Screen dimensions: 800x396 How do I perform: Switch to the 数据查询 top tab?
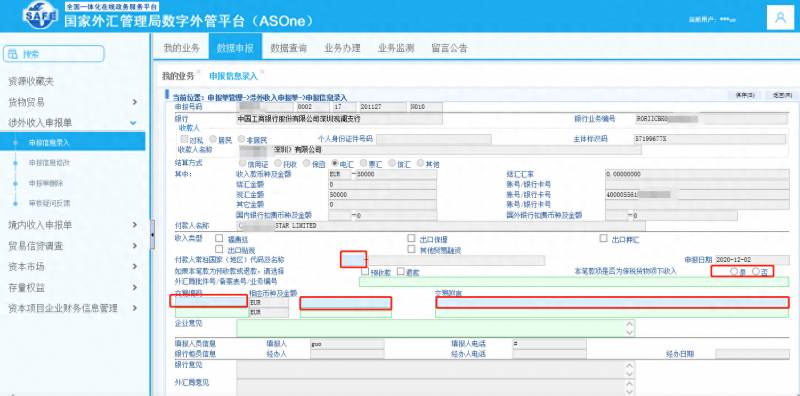289,48
